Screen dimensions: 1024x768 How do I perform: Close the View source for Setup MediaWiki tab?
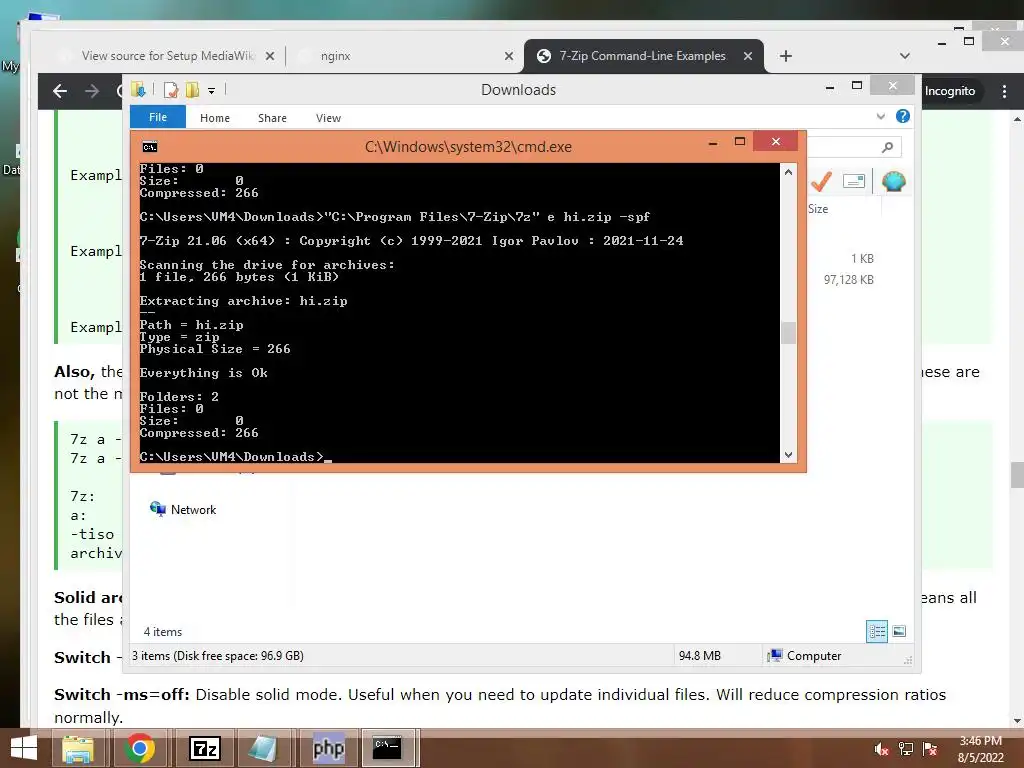[x=270, y=56]
